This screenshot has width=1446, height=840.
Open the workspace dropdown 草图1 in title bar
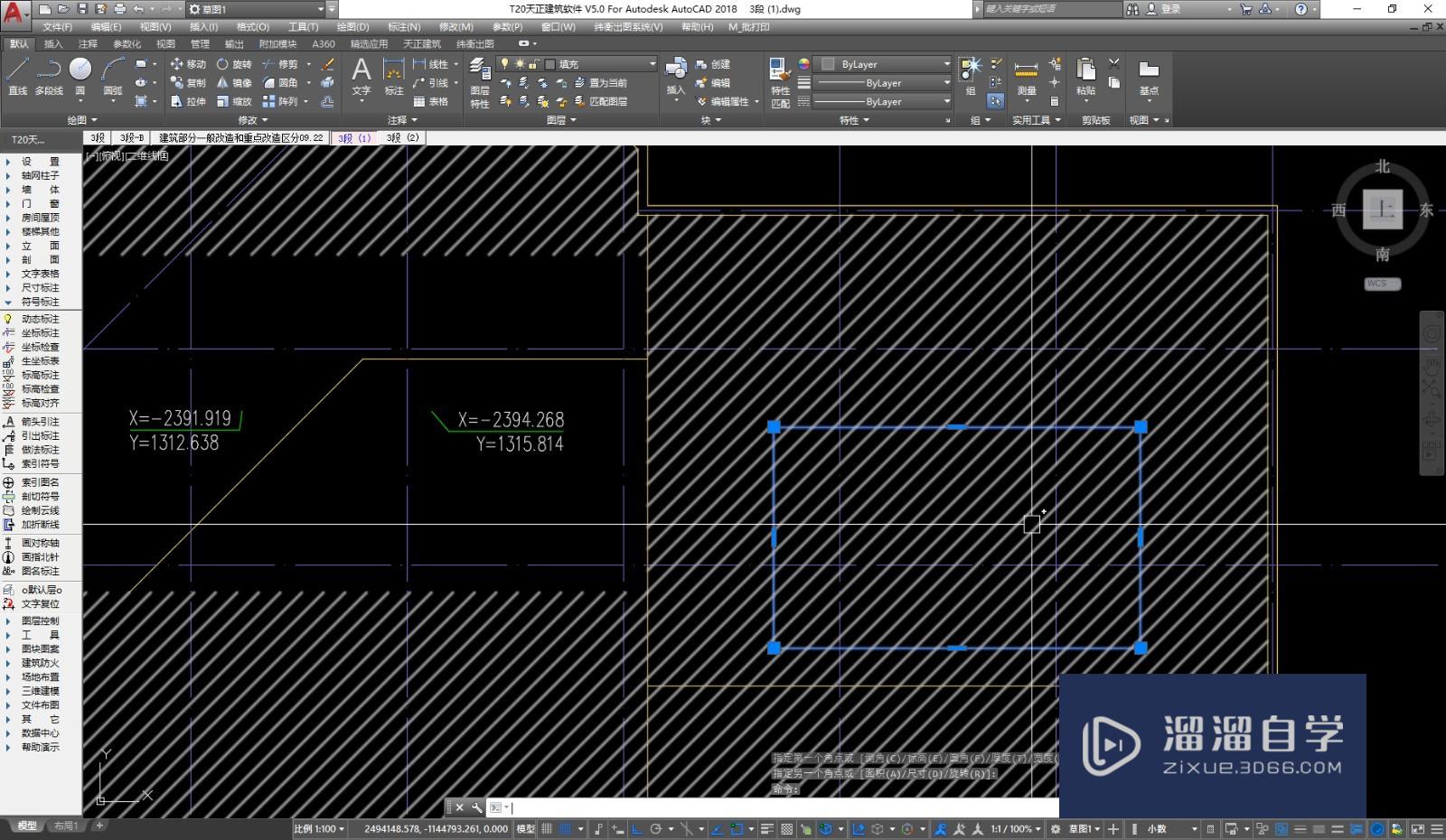tap(256, 9)
